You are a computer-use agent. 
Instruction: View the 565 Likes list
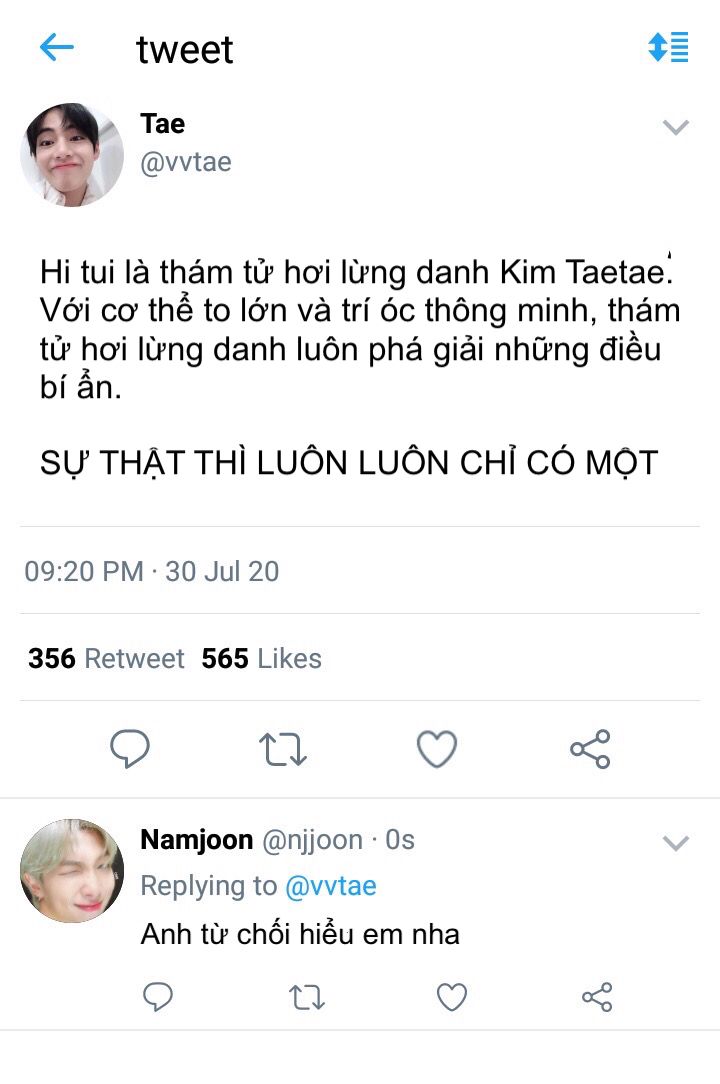click(261, 659)
